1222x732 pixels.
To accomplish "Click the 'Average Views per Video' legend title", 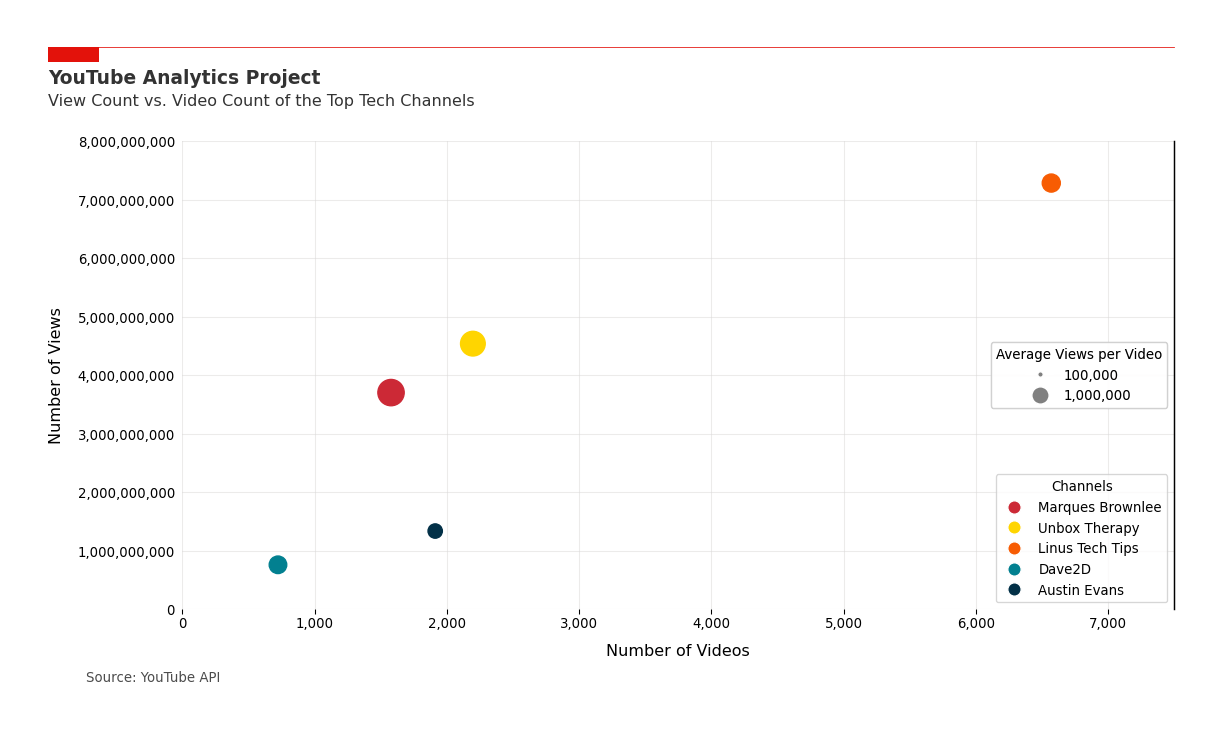I will click(x=1079, y=355).
